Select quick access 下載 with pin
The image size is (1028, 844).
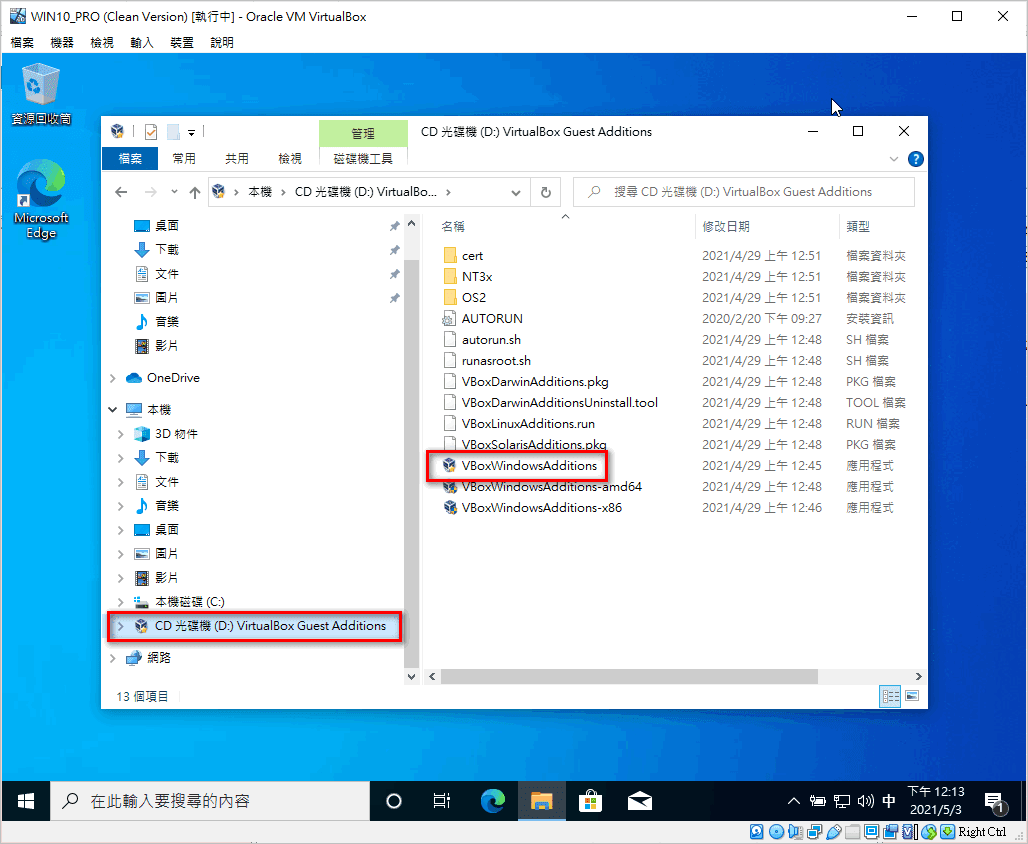[x=267, y=250]
